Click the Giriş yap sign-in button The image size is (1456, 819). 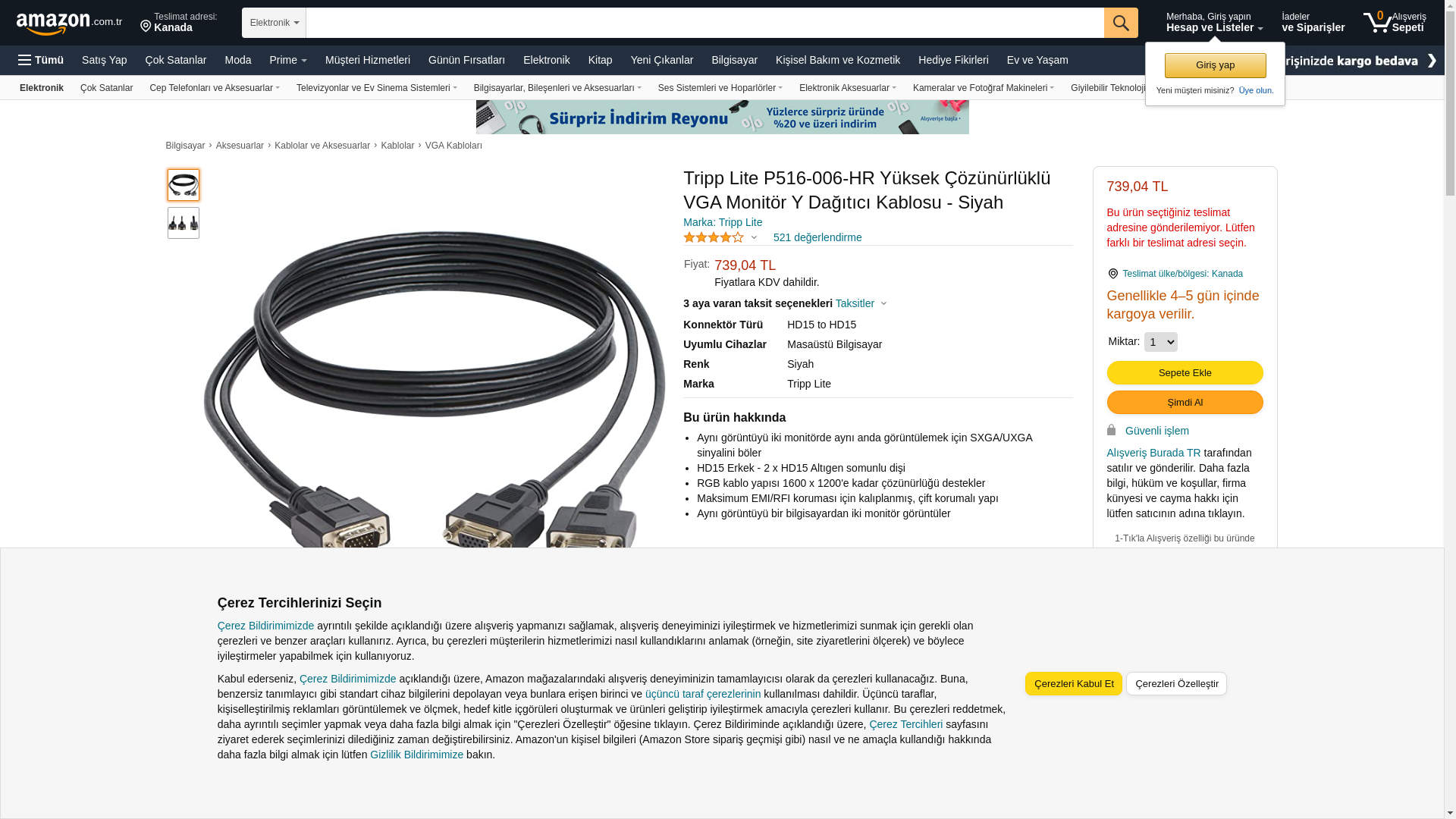point(1215,65)
